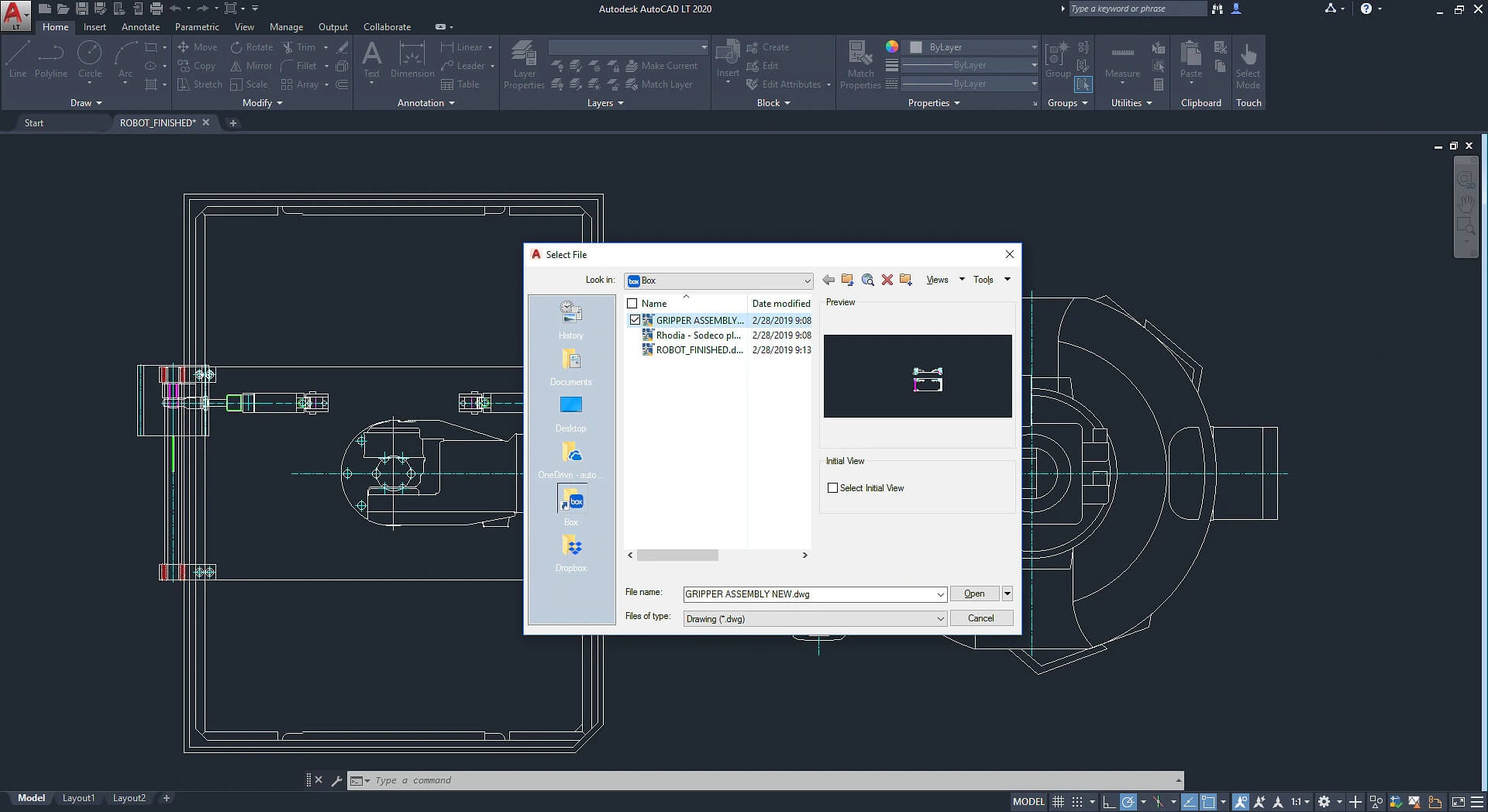Open the Layer Properties manager
Image resolution: width=1488 pixels, height=812 pixels.
click(x=524, y=66)
